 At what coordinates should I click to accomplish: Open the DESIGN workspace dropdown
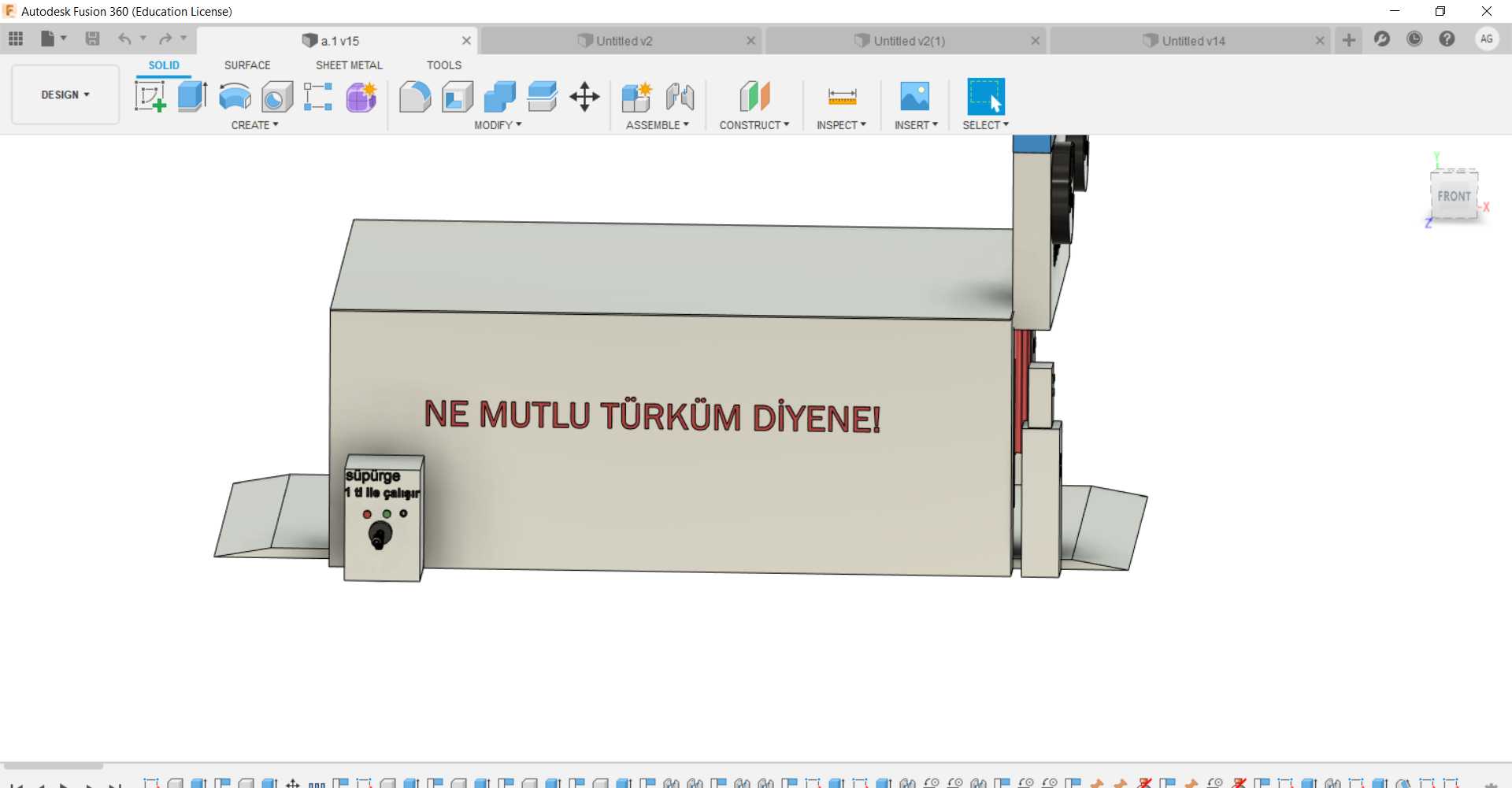coord(65,94)
